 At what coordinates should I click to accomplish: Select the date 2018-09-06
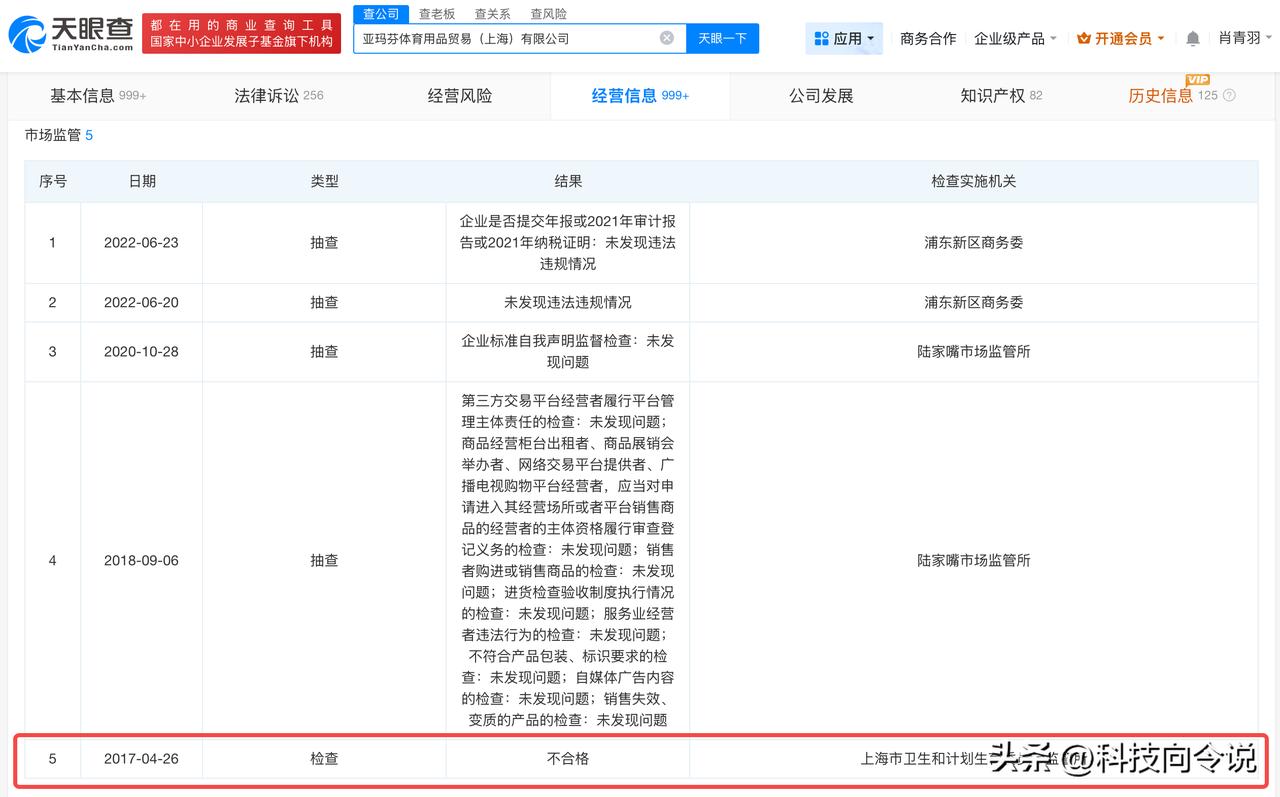click(141, 560)
